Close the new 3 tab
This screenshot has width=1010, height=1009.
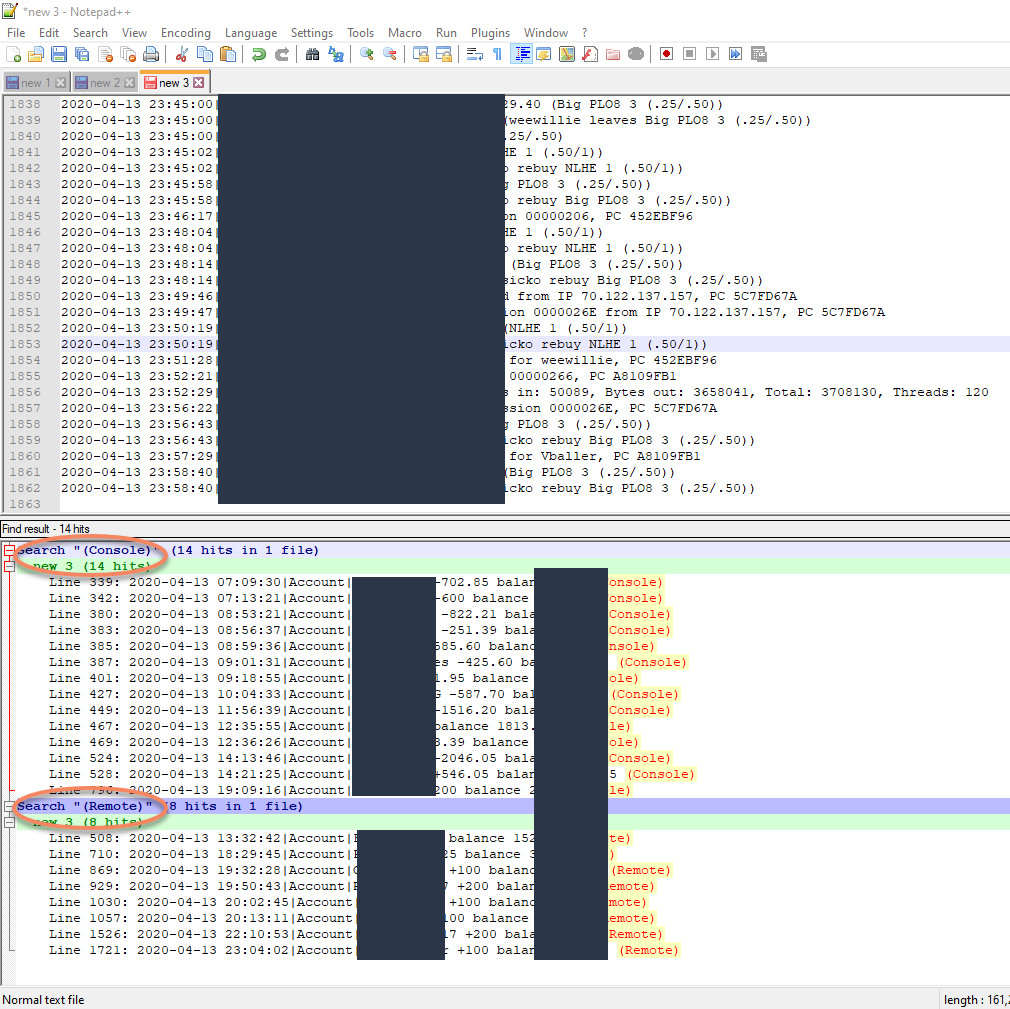pos(198,83)
